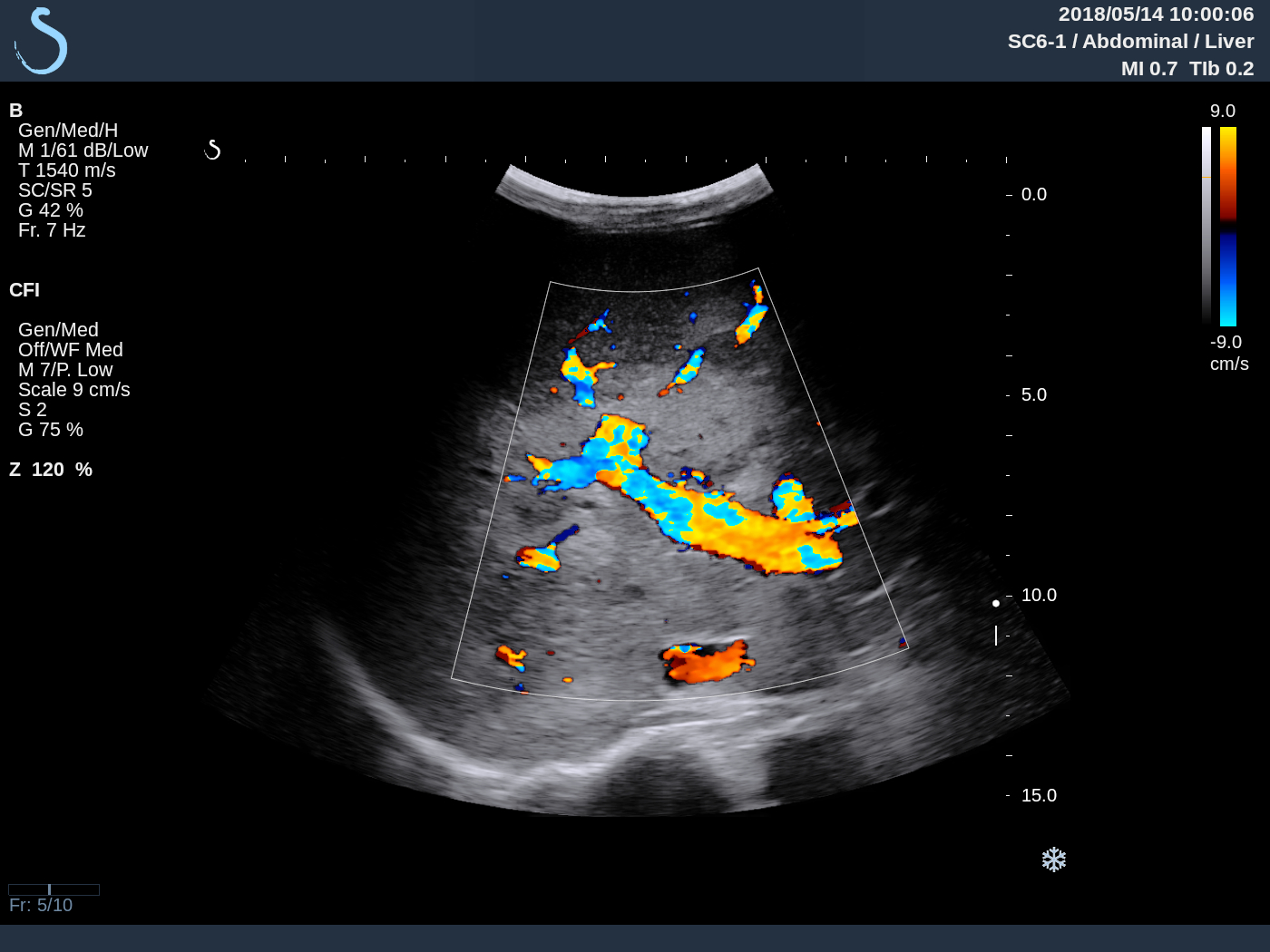
Task: Expand the B mode parameter section
Action: [15, 110]
